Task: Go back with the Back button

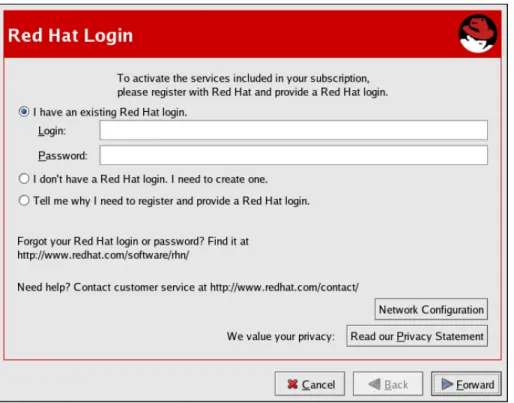Action: (x=388, y=384)
